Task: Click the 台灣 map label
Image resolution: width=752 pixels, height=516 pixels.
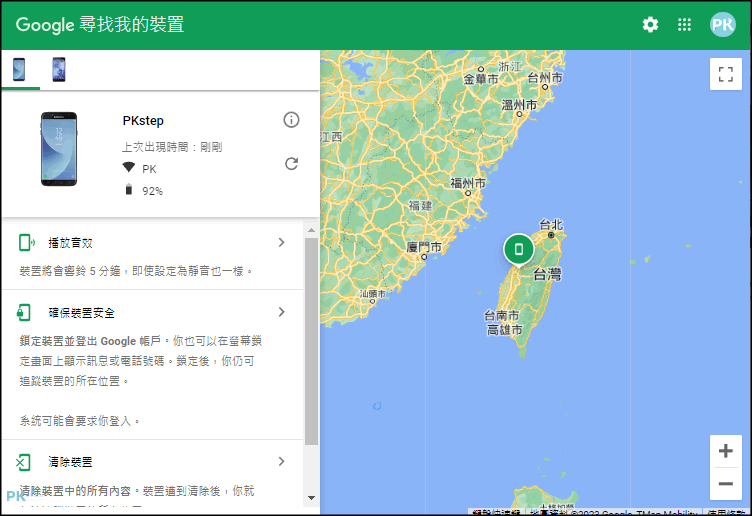Action: 547,274
